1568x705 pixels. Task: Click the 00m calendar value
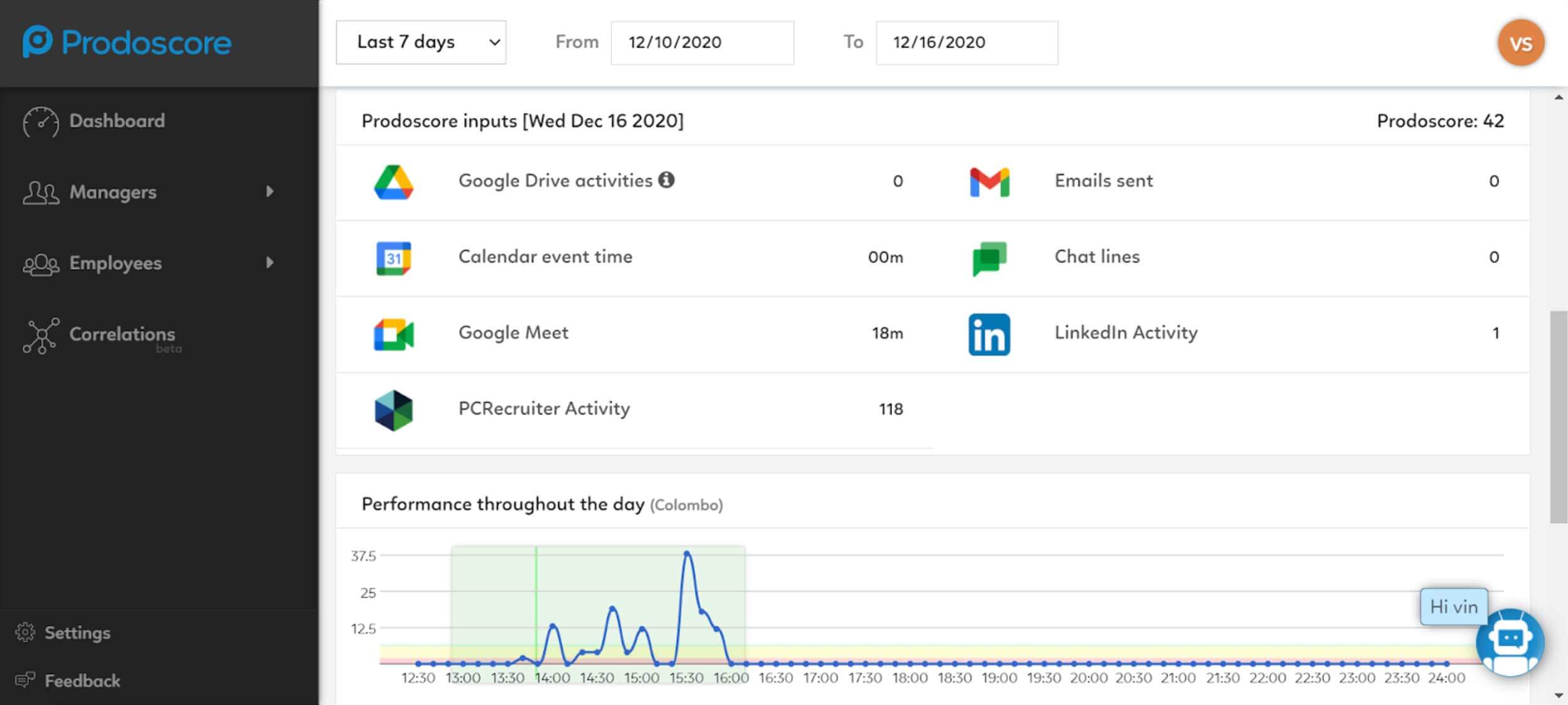pos(885,257)
